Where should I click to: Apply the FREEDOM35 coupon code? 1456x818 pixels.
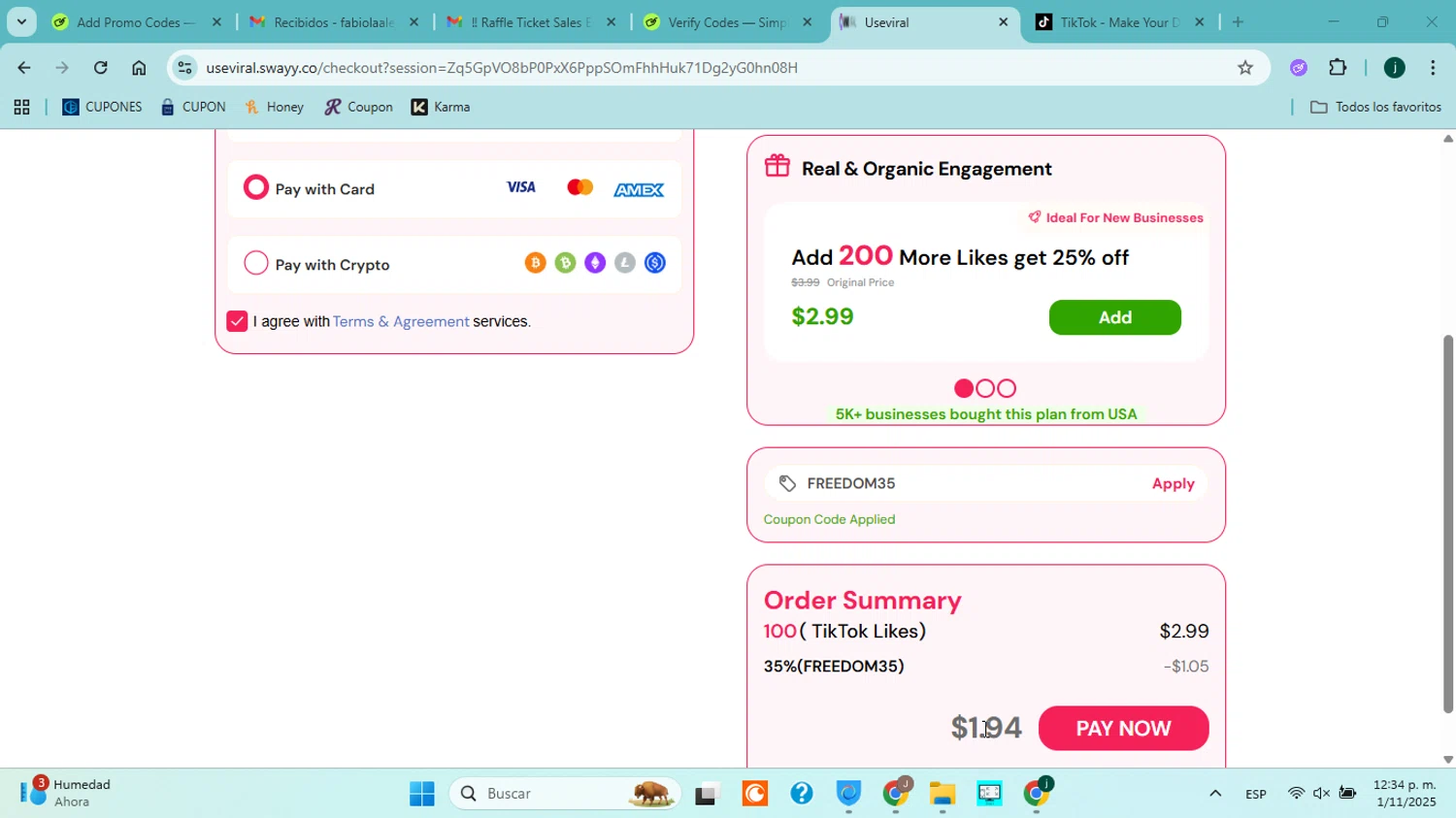click(x=1173, y=483)
